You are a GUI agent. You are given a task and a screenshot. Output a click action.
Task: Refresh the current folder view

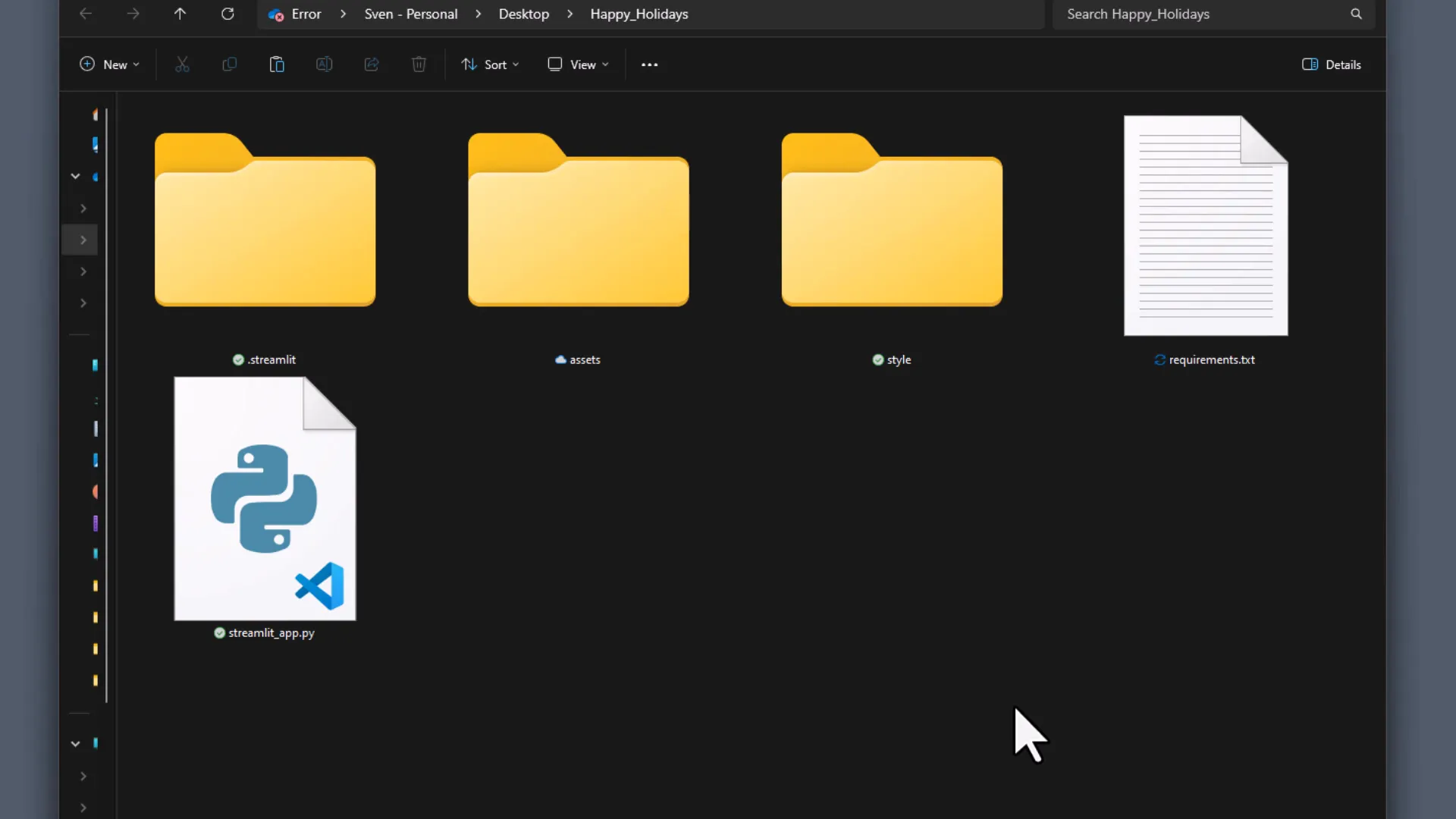tap(227, 14)
